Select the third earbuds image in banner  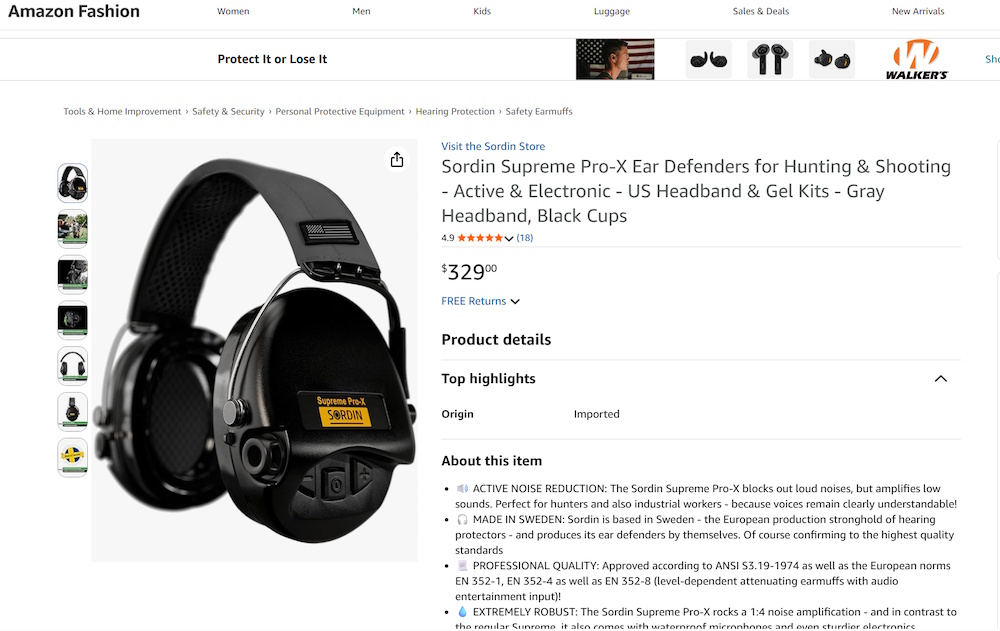(x=832, y=59)
